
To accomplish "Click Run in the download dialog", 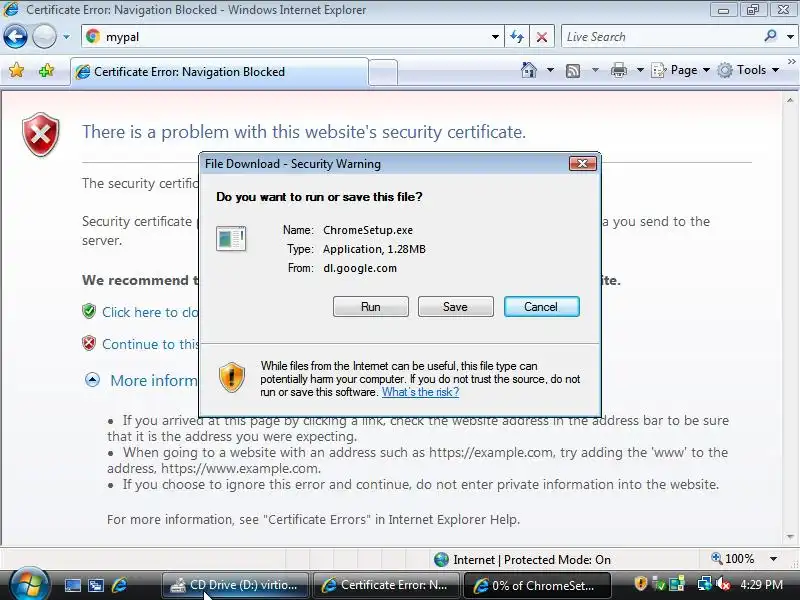I will [371, 307].
